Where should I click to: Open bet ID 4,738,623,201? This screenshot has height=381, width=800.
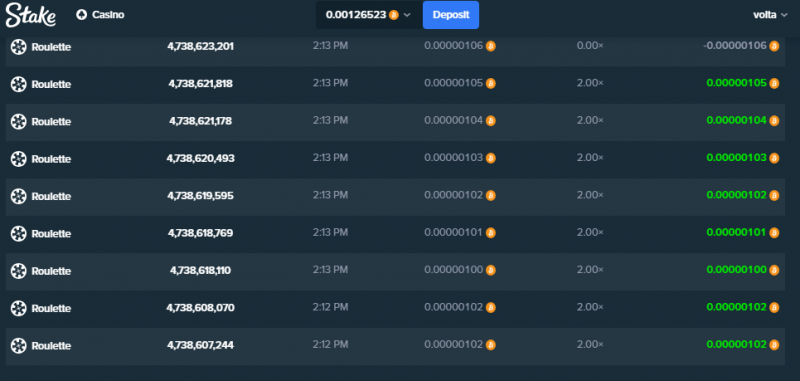[201, 46]
